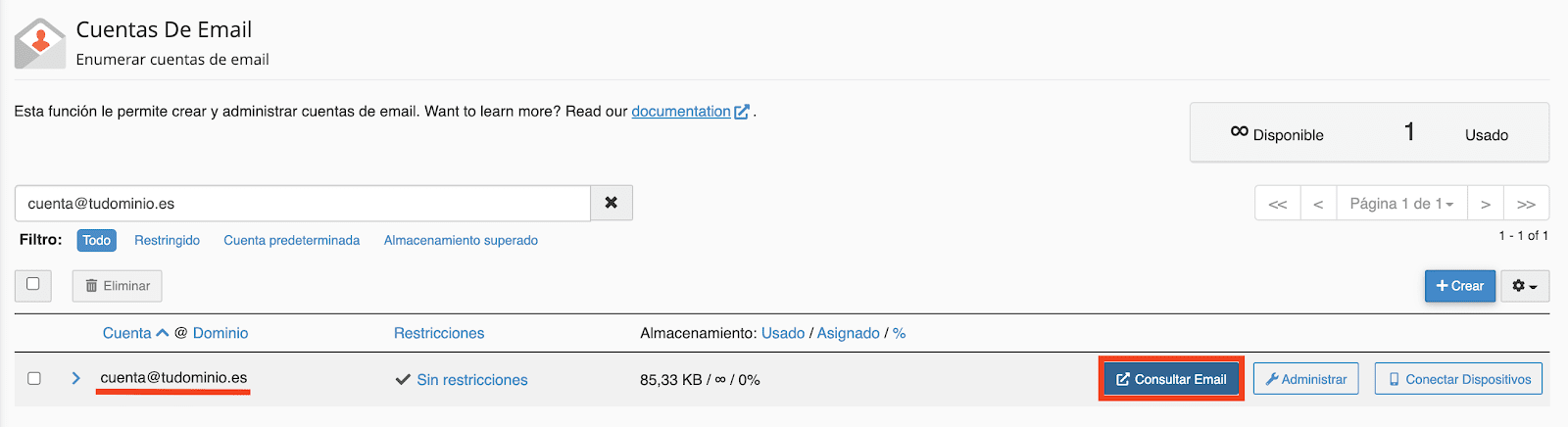Go to first page with << button

(x=1278, y=204)
